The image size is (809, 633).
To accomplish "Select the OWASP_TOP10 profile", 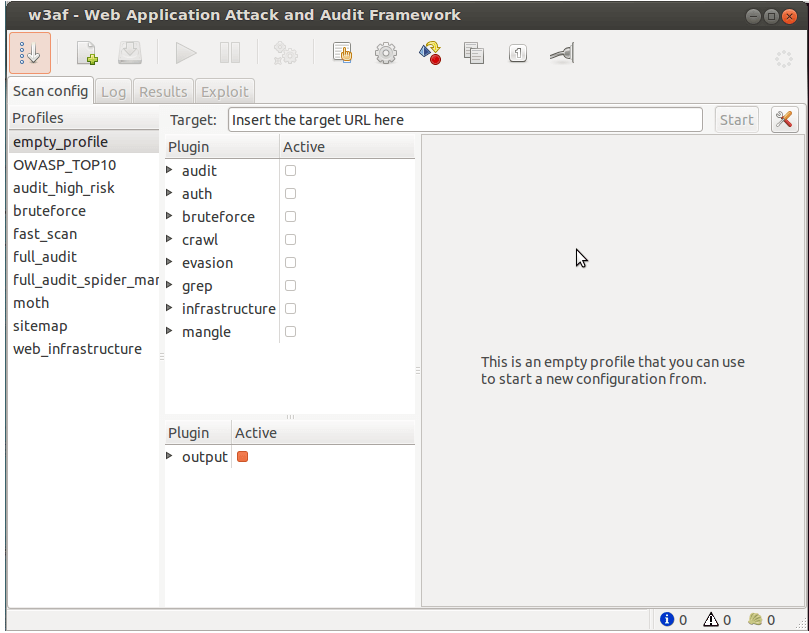I will [84, 165].
